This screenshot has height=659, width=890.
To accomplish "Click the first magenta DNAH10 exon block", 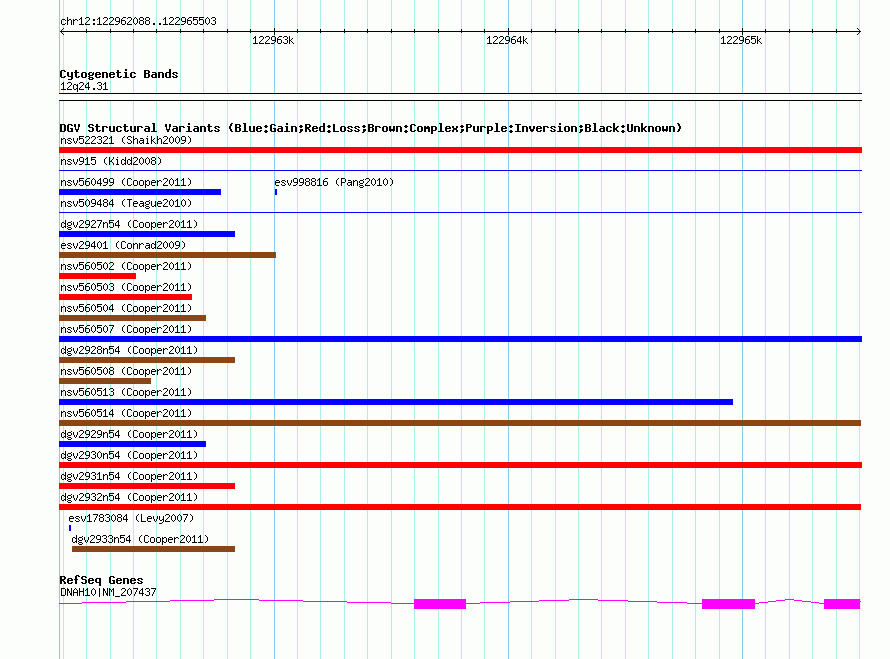I will coord(440,604).
